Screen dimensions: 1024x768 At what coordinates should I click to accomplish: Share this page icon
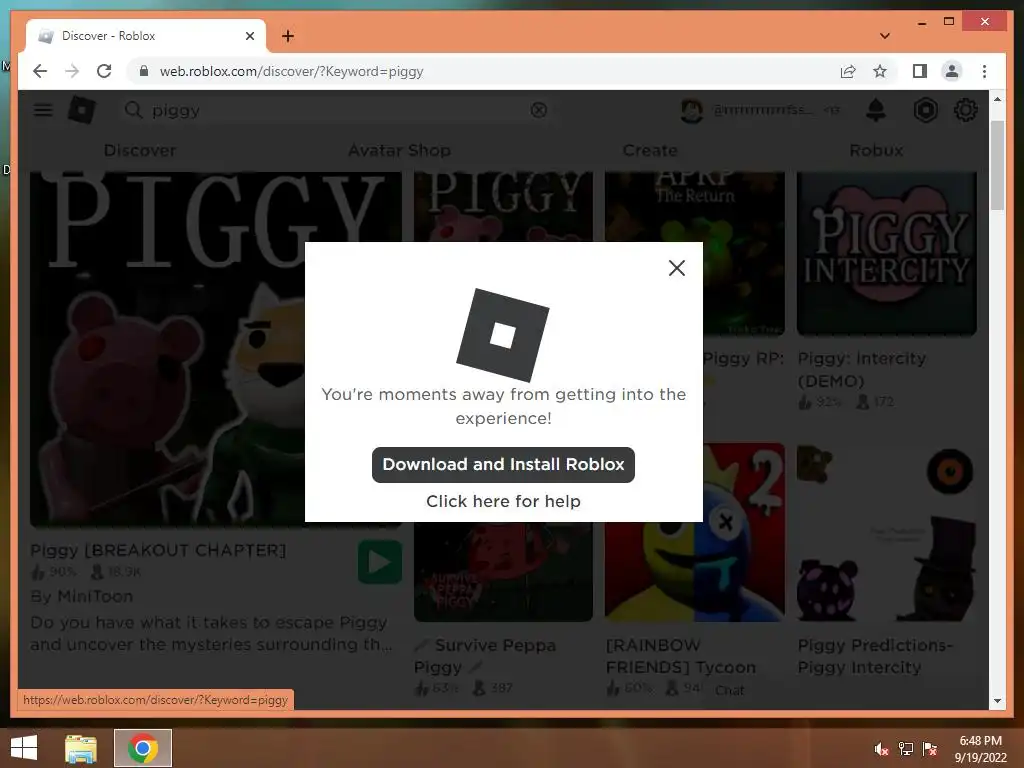point(848,71)
